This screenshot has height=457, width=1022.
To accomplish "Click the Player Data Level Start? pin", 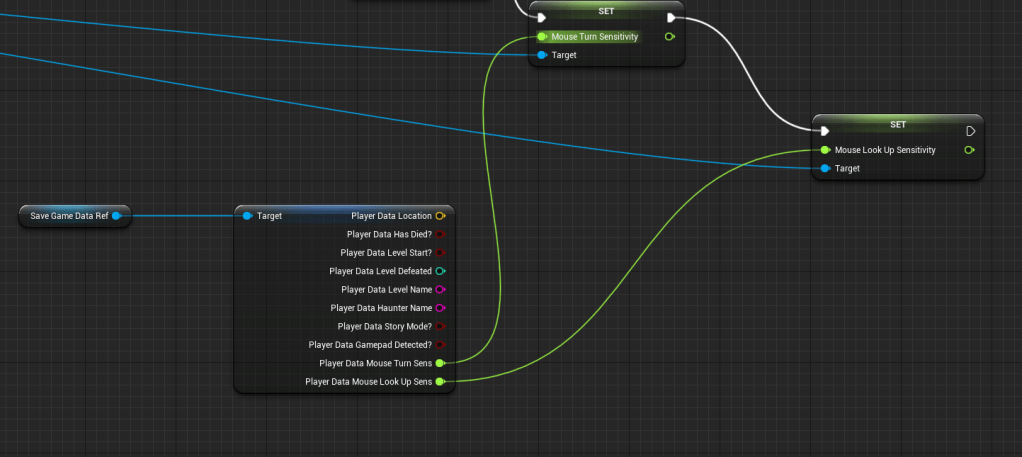I will 440,252.
